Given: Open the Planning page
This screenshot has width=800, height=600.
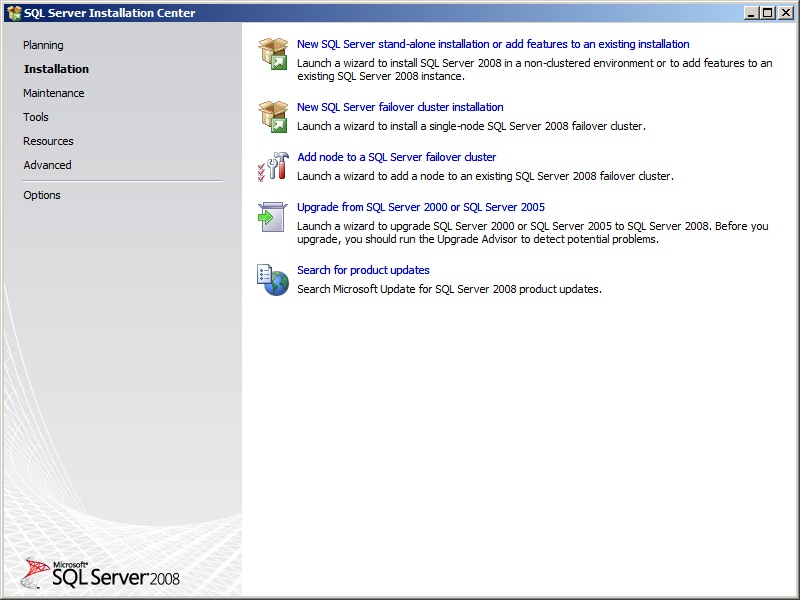Looking at the screenshot, I should coord(43,45).
